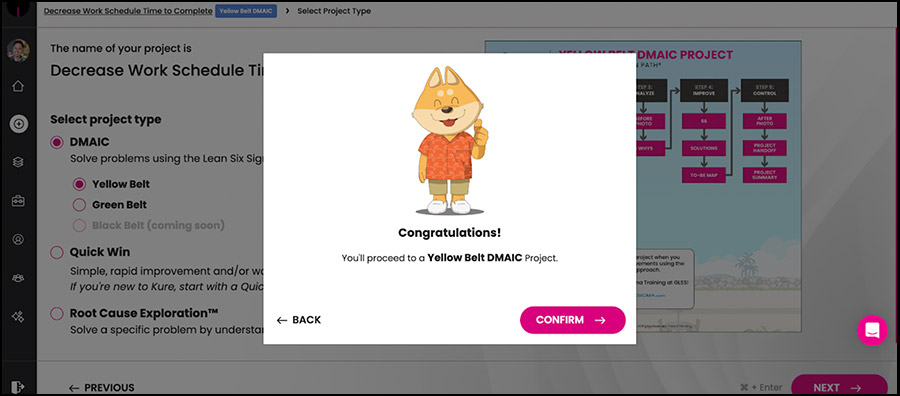Click Select Project Type breadcrumb text

point(334,11)
